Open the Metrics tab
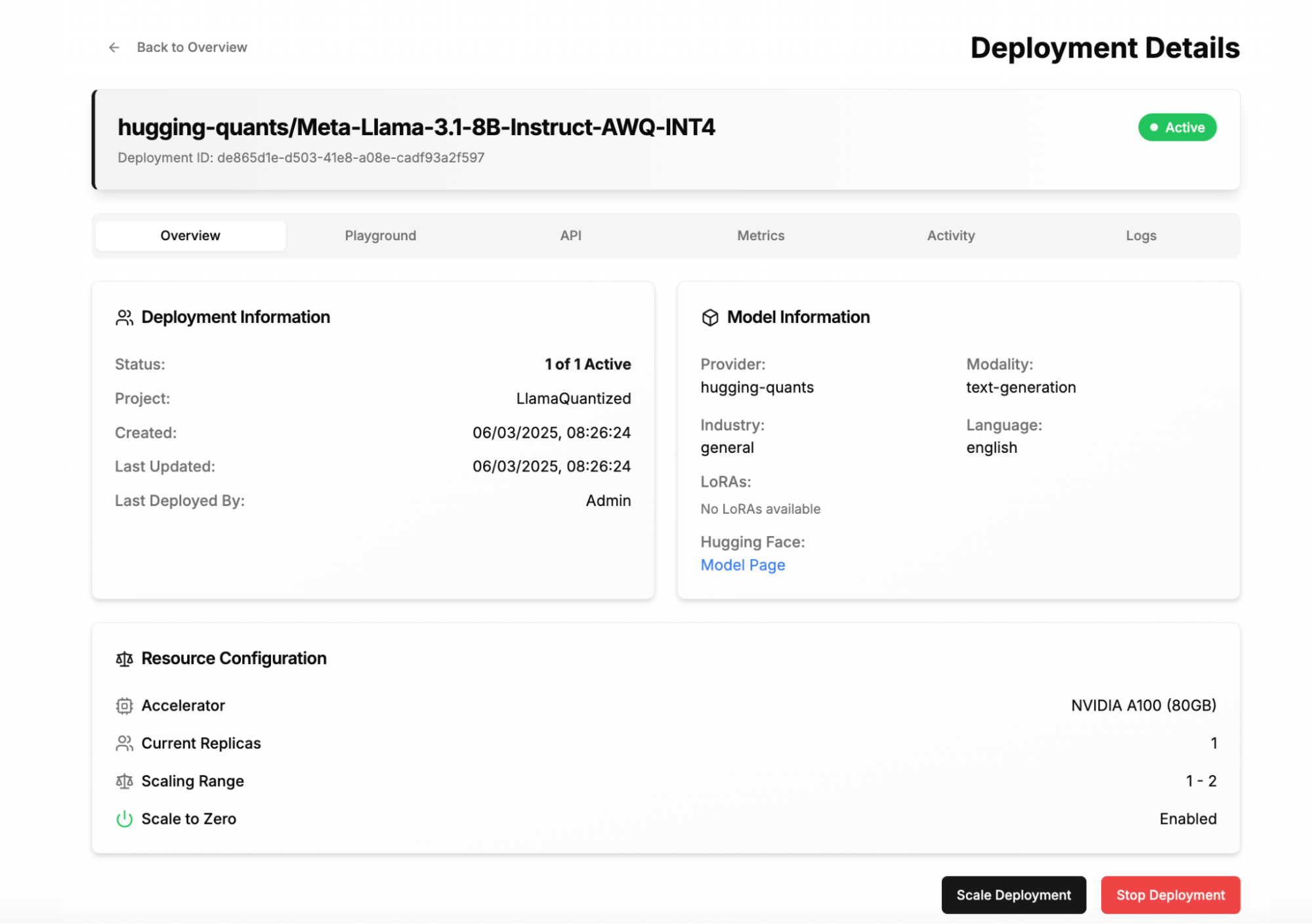The width and height of the screenshot is (1312, 924). [x=760, y=236]
